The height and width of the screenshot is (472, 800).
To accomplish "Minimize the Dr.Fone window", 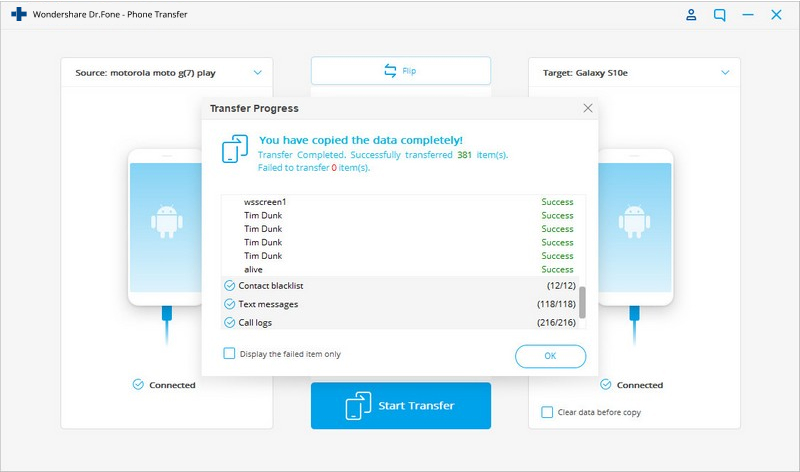I will [x=748, y=15].
